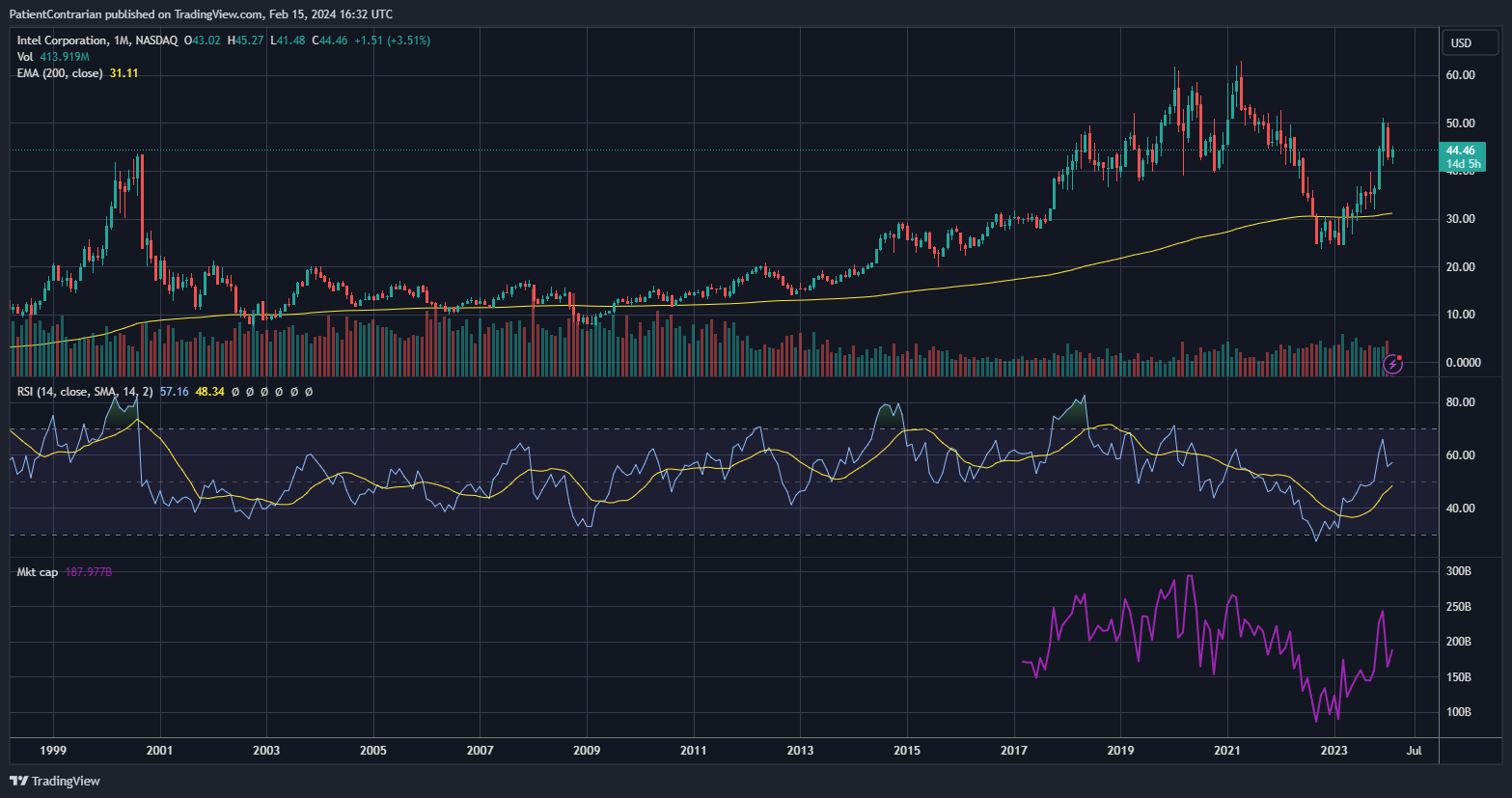Image resolution: width=1512 pixels, height=798 pixels.
Task: Click the Vol indicator legend label
Action: point(25,57)
